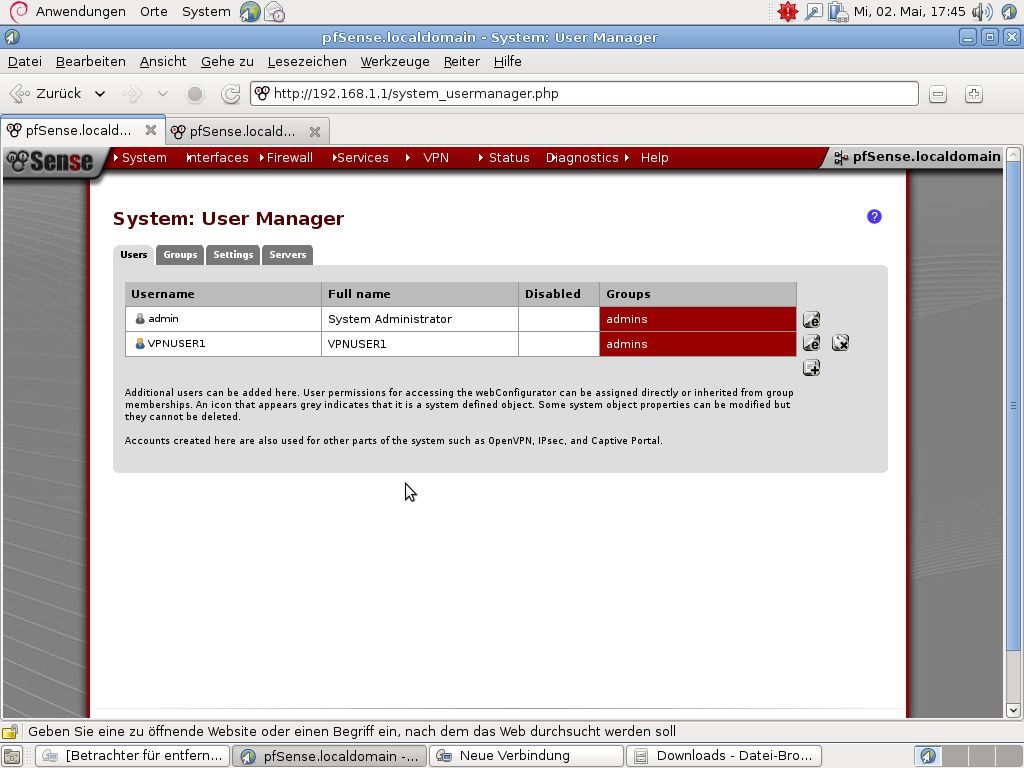Click the security lock icon in status bar

10,731
